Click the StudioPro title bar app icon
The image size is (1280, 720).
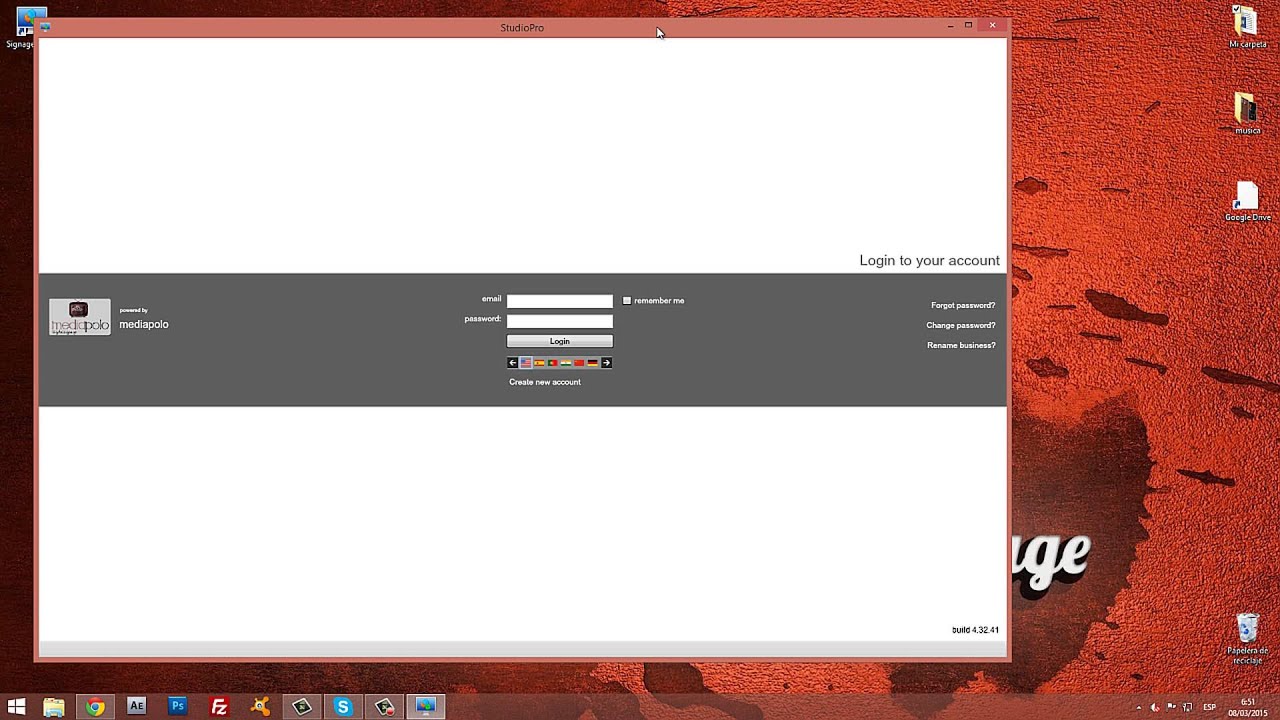click(45, 27)
